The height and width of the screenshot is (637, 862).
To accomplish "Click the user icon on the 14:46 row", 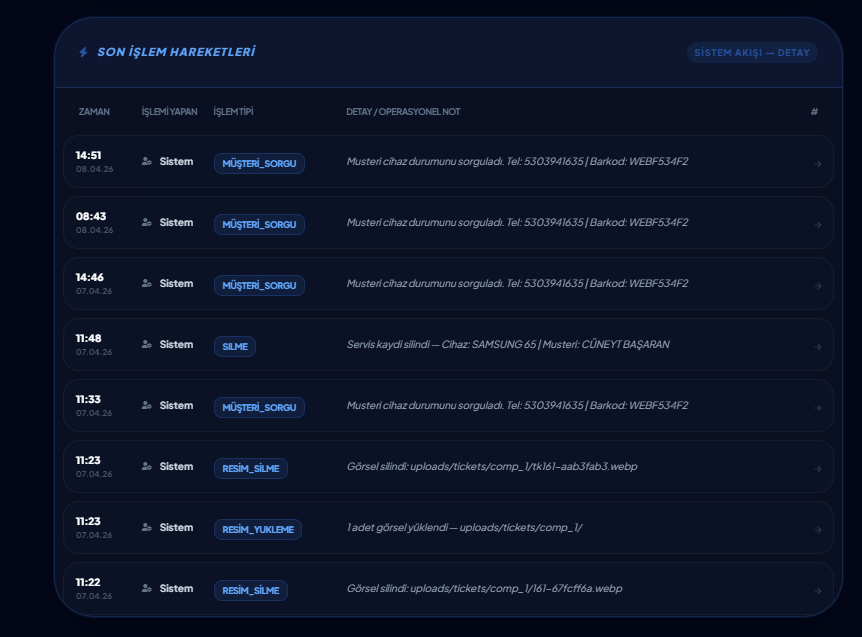I will (147, 284).
